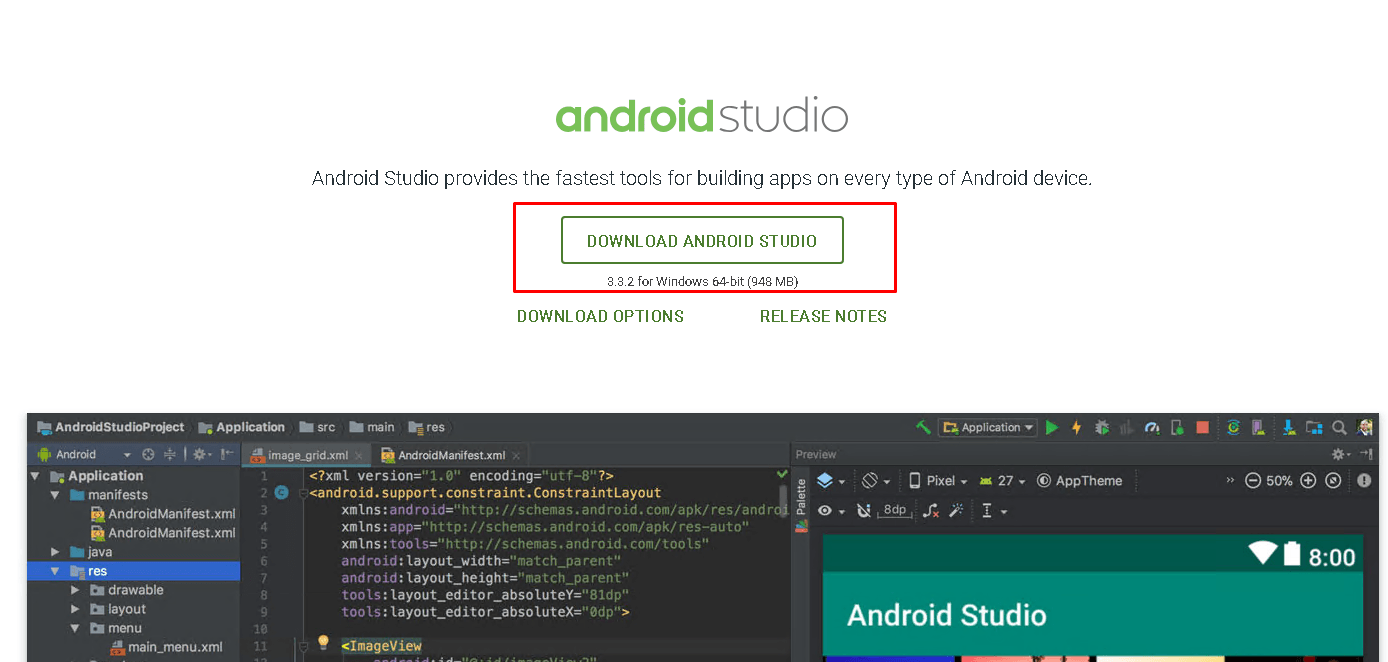Click the Application breadcrumb item
The image size is (1388, 662).
(242, 427)
